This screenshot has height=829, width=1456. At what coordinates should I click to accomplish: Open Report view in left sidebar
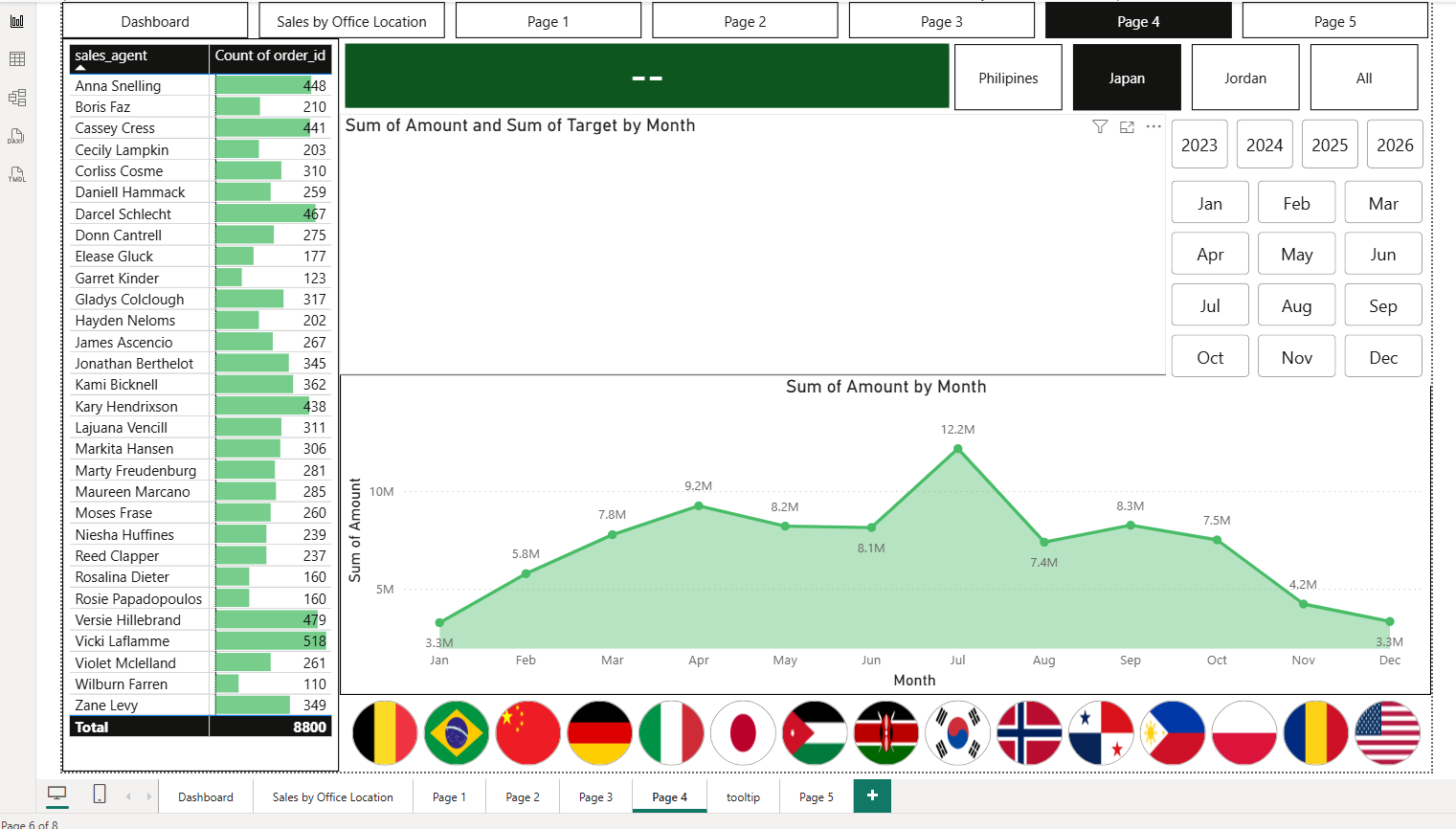tap(17, 21)
